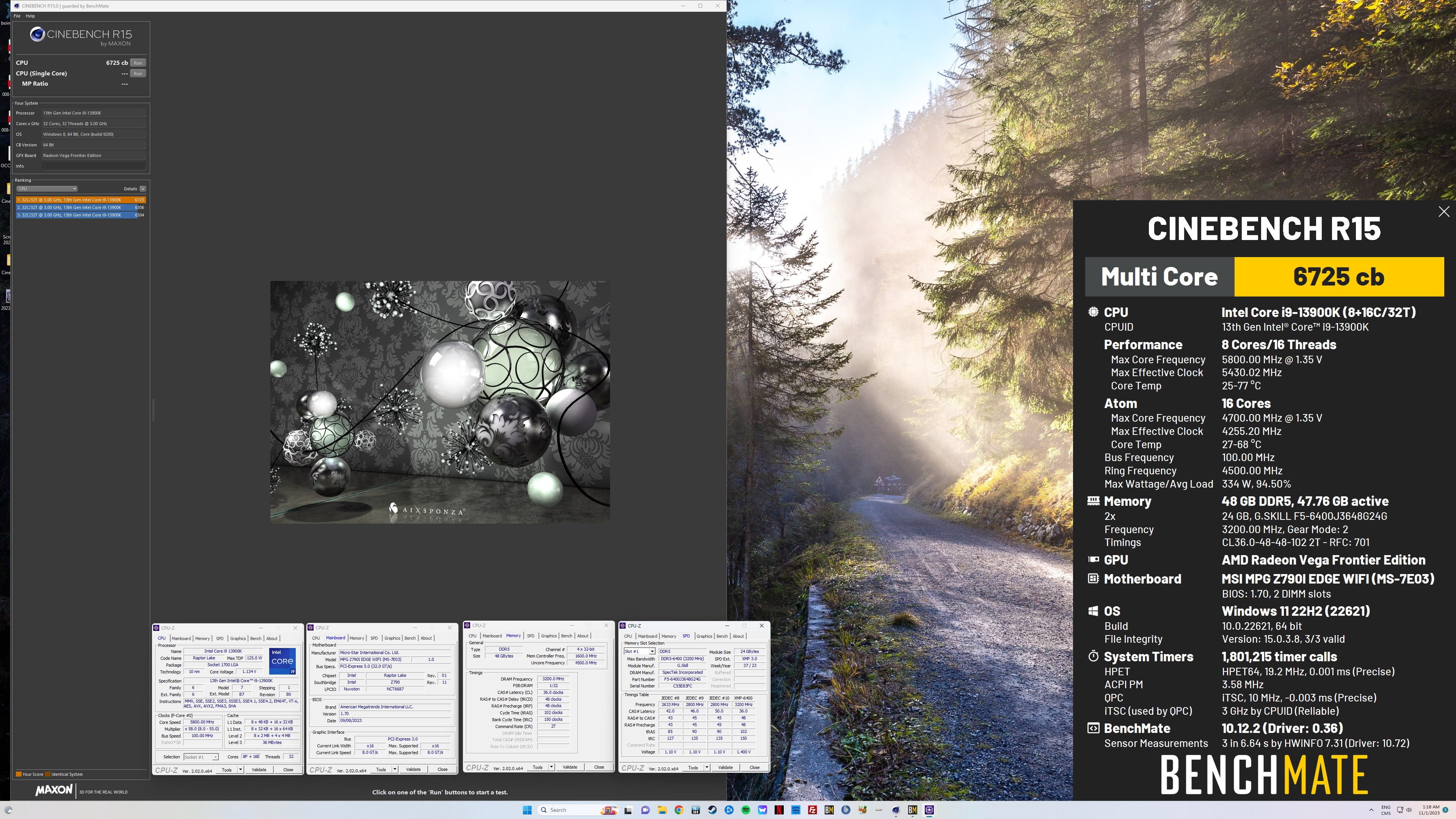Launch File Explorer from taskbar
The height and width of the screenshot is (819, 1456).
pyautogui.click(x=662, y=810)
